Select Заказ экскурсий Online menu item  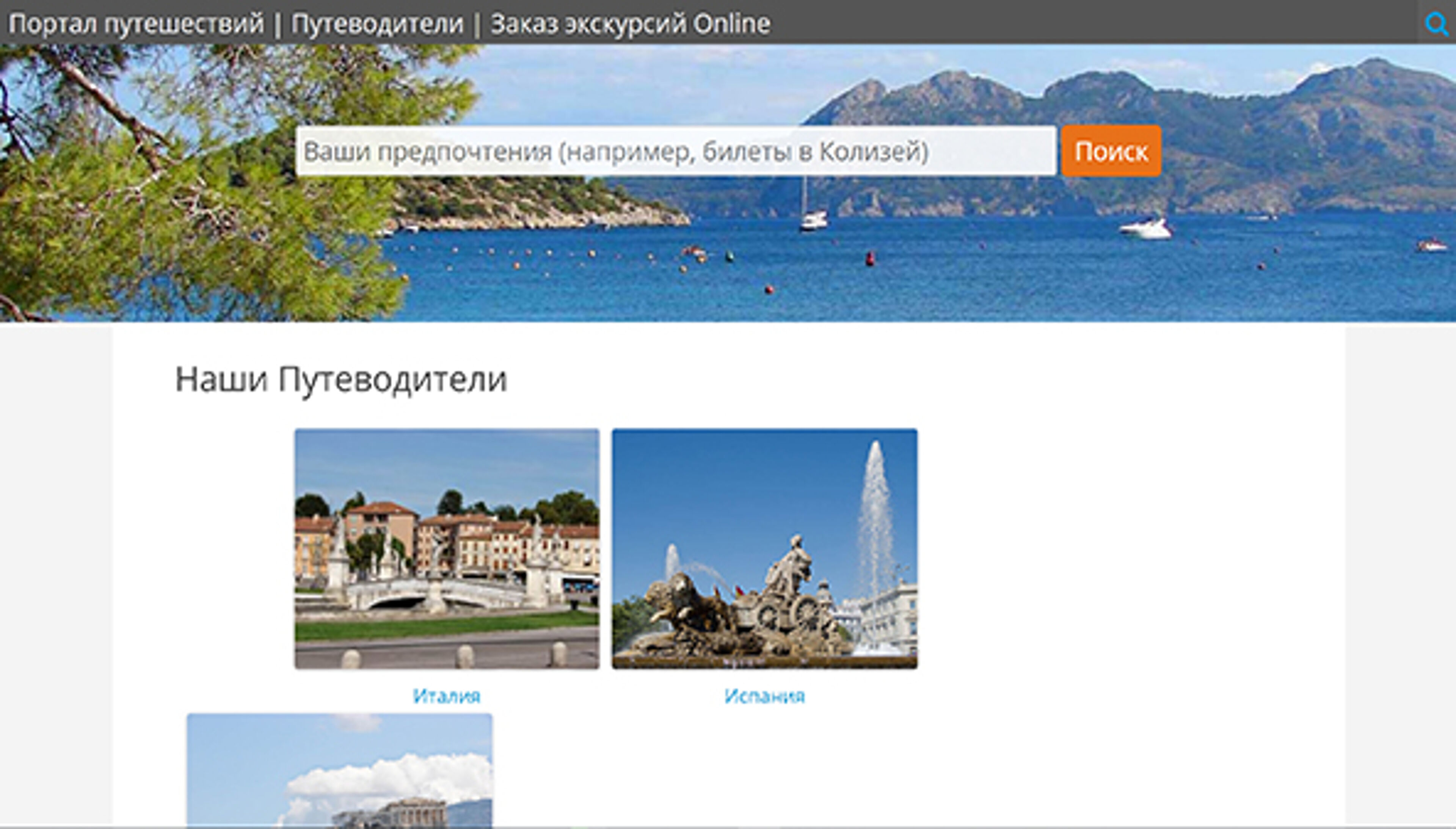630,23
